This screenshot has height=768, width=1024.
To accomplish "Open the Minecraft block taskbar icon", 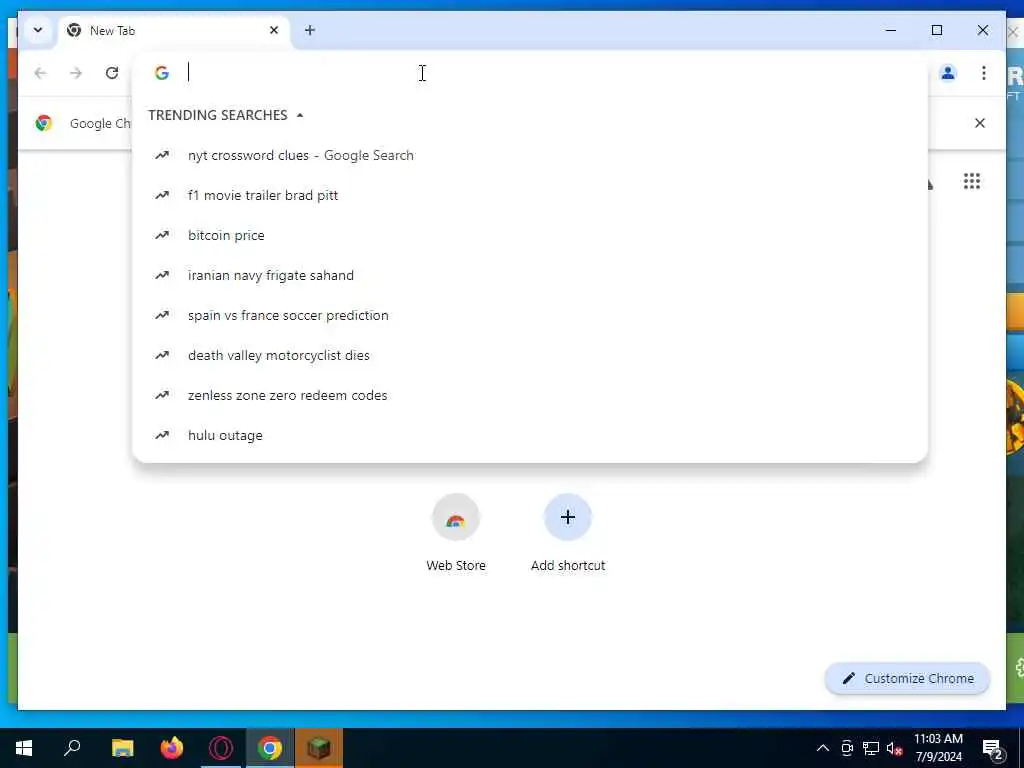I will tap(319, 748).
